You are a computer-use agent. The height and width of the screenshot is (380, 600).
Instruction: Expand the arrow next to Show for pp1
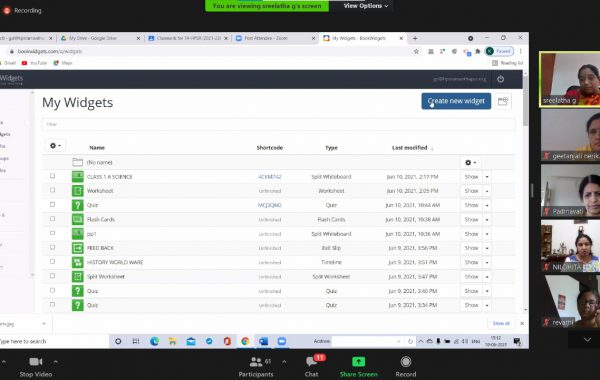coord(487,234)
